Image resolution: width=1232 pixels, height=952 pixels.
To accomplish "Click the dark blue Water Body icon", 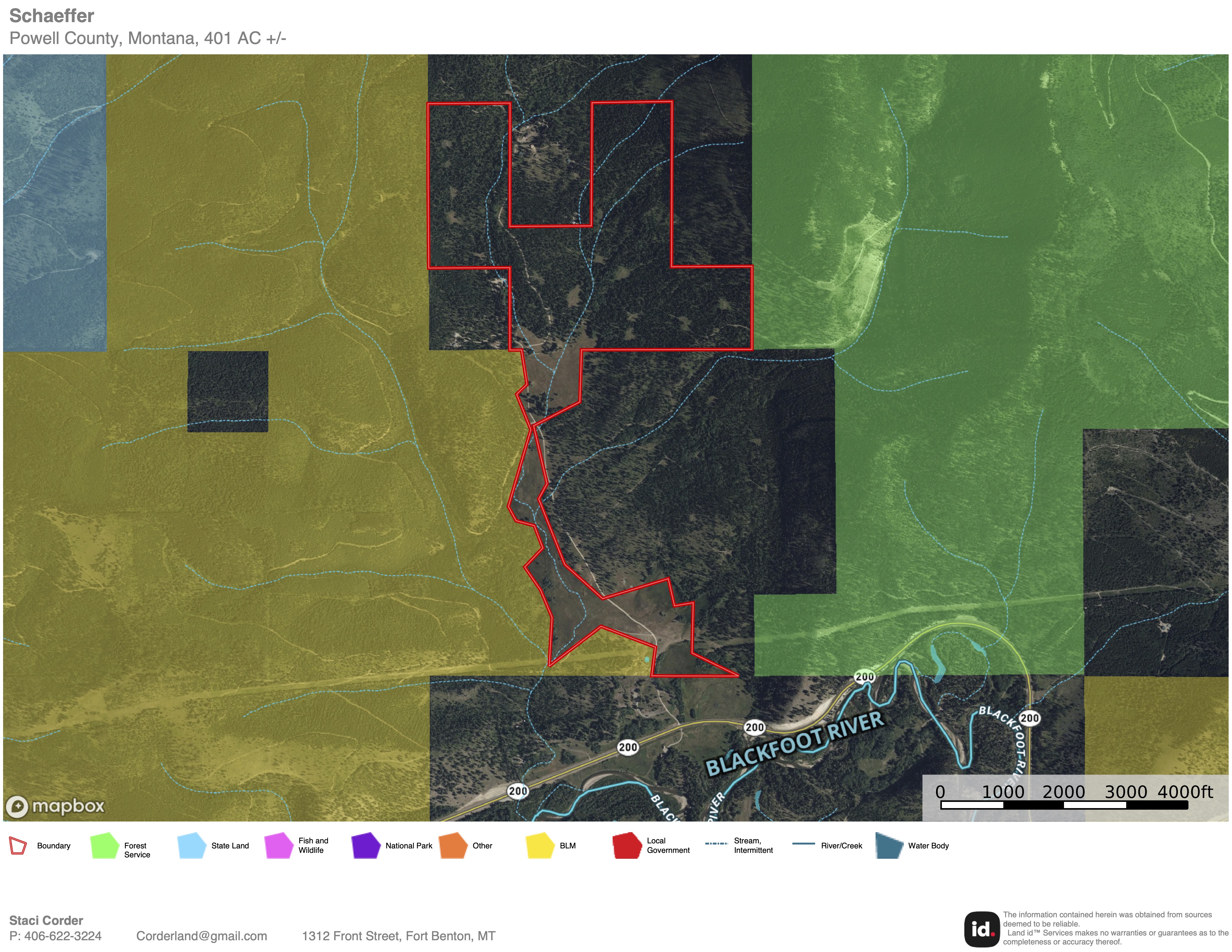I will (890, 846).
